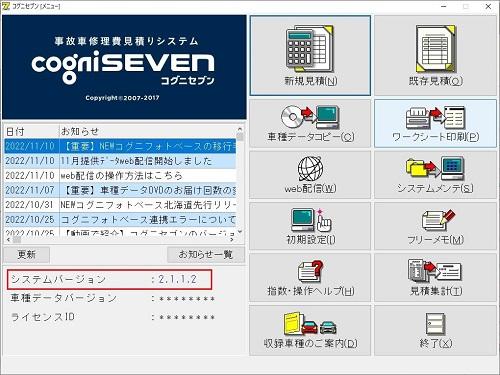Click news list scroll right arrow
500x375 pixels.
click(232, 240)
